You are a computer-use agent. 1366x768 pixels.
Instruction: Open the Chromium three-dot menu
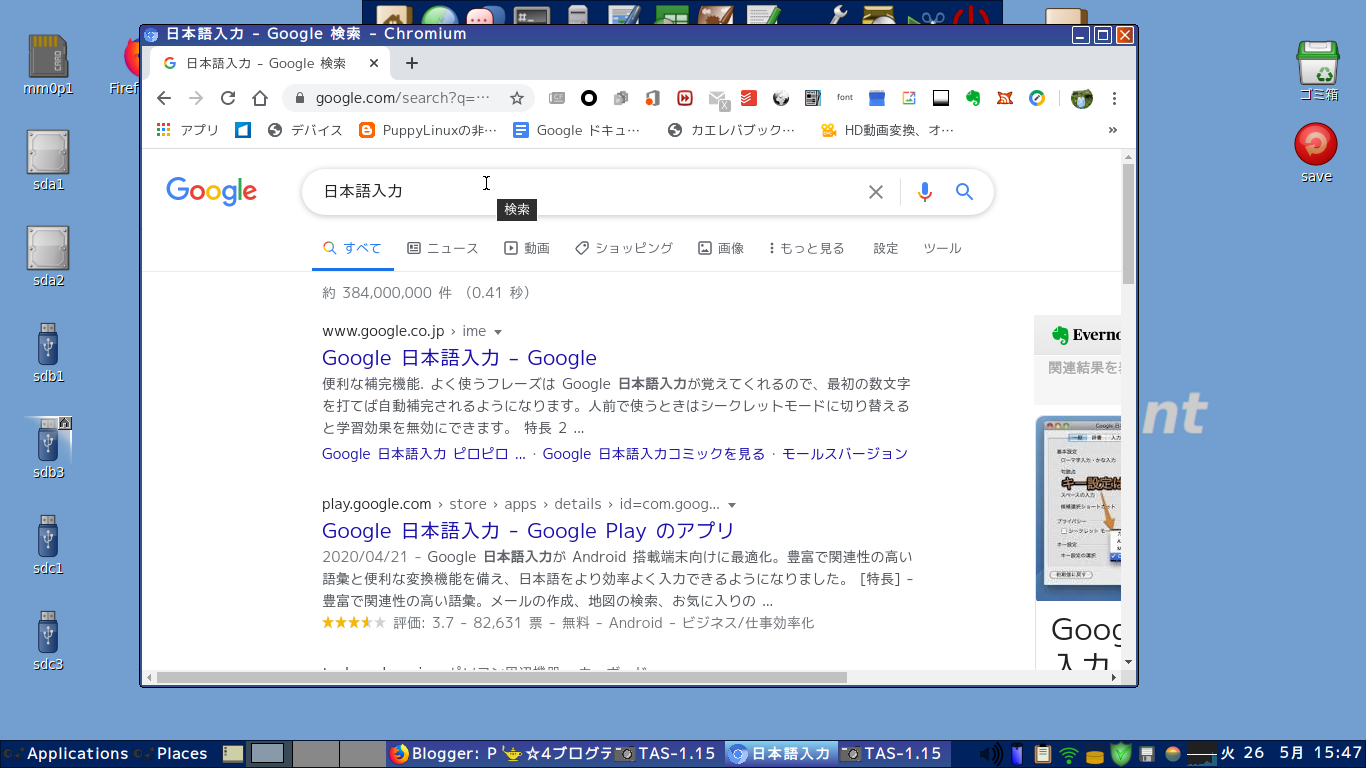(x=1114, y=98)
